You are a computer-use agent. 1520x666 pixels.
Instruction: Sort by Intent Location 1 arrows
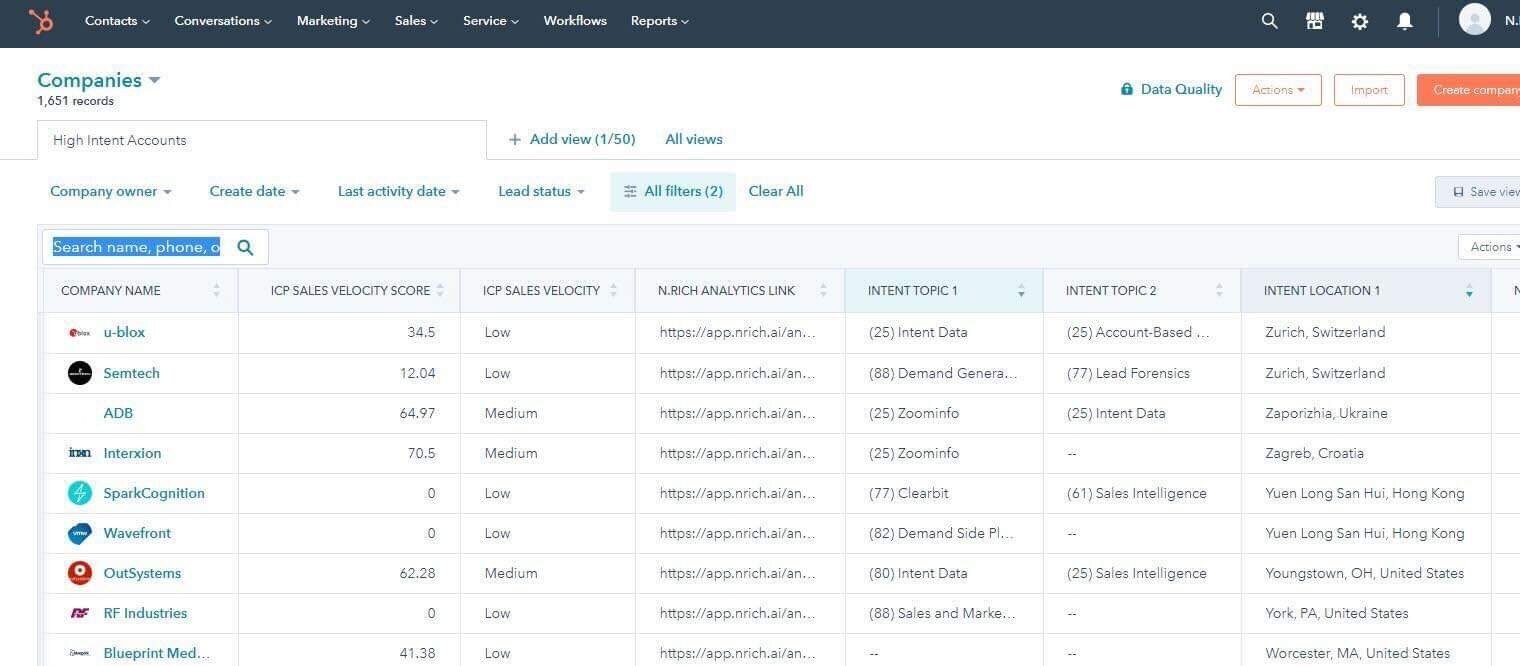(x=1469, y=291)
